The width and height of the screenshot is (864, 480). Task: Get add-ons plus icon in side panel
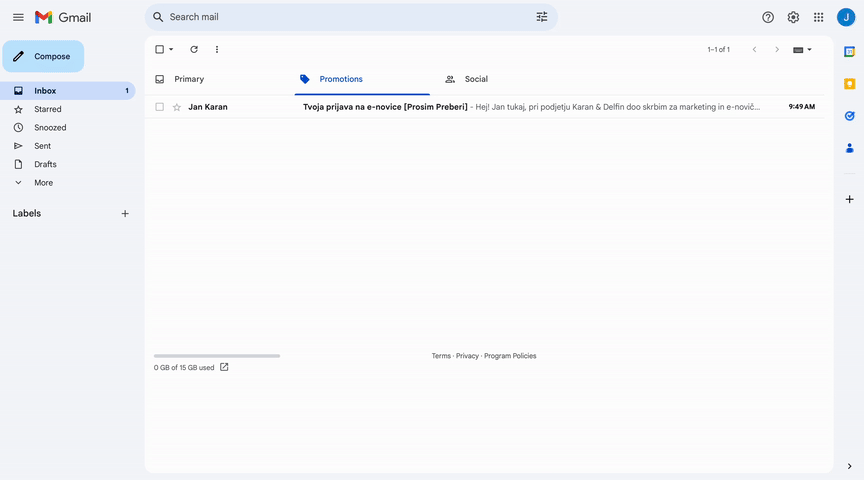click(849, 199)
